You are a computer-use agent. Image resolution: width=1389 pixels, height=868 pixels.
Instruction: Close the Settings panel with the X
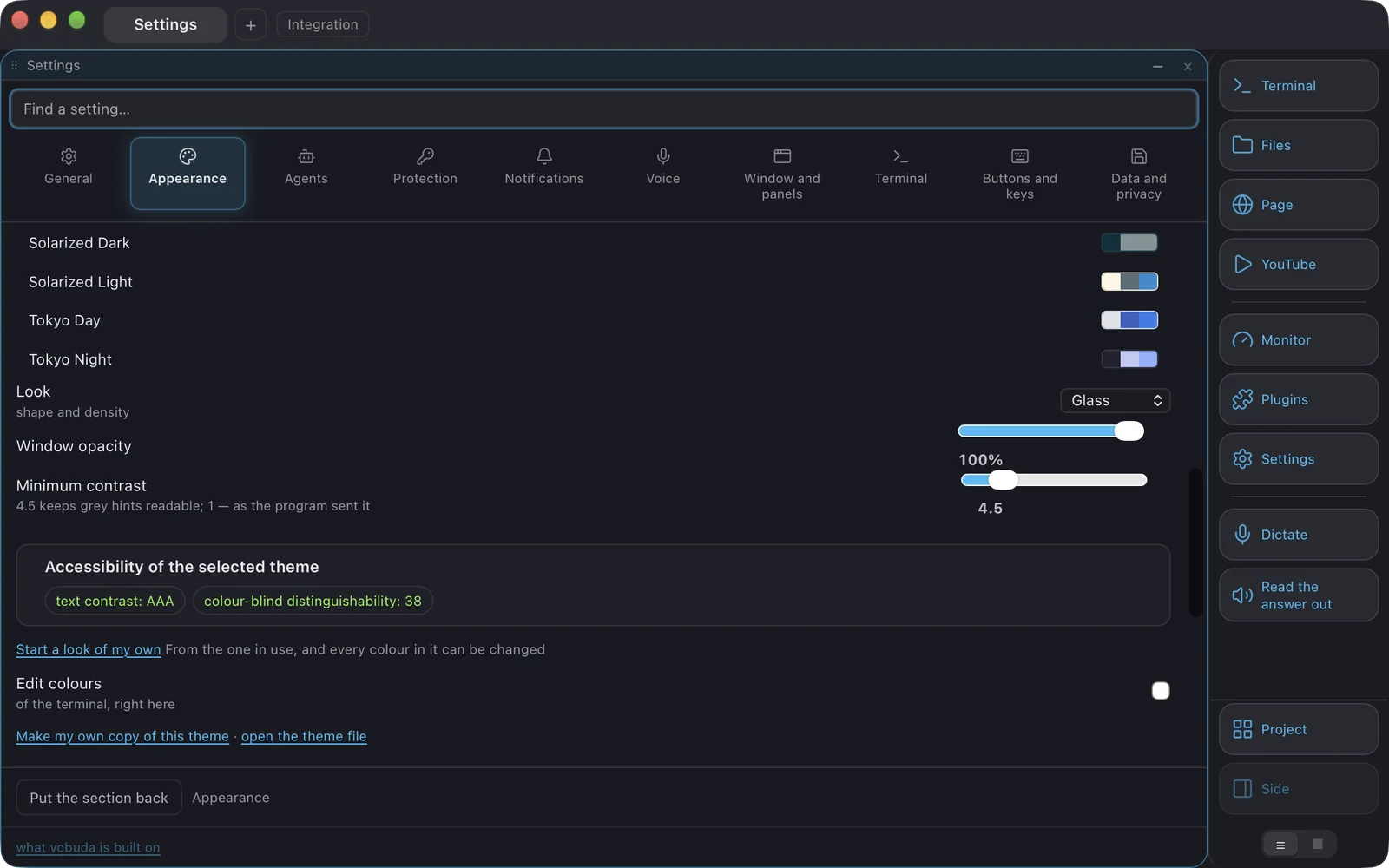(x=1188, y=67)
